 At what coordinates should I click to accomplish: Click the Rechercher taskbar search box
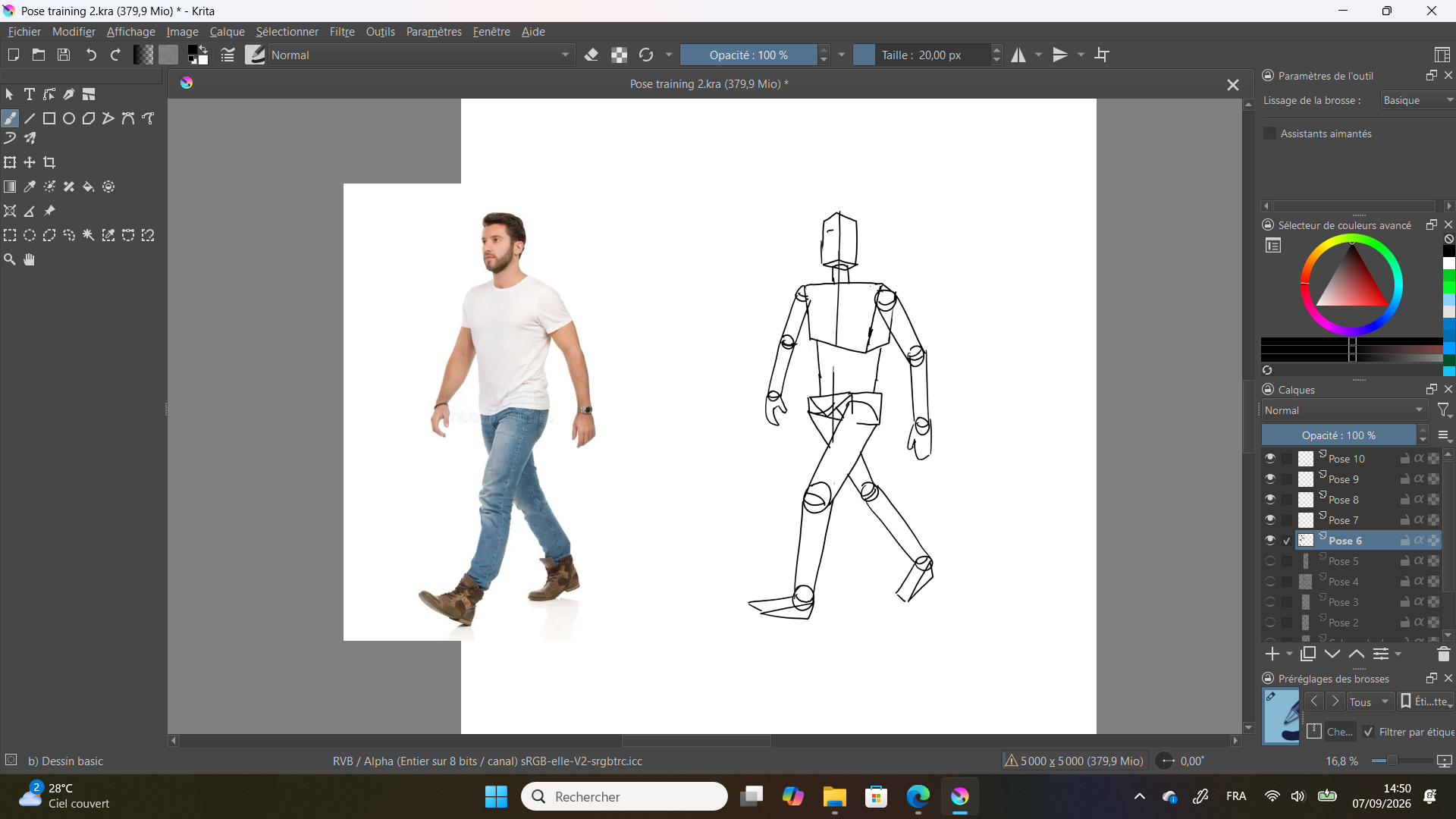click(x=624, y=796)
